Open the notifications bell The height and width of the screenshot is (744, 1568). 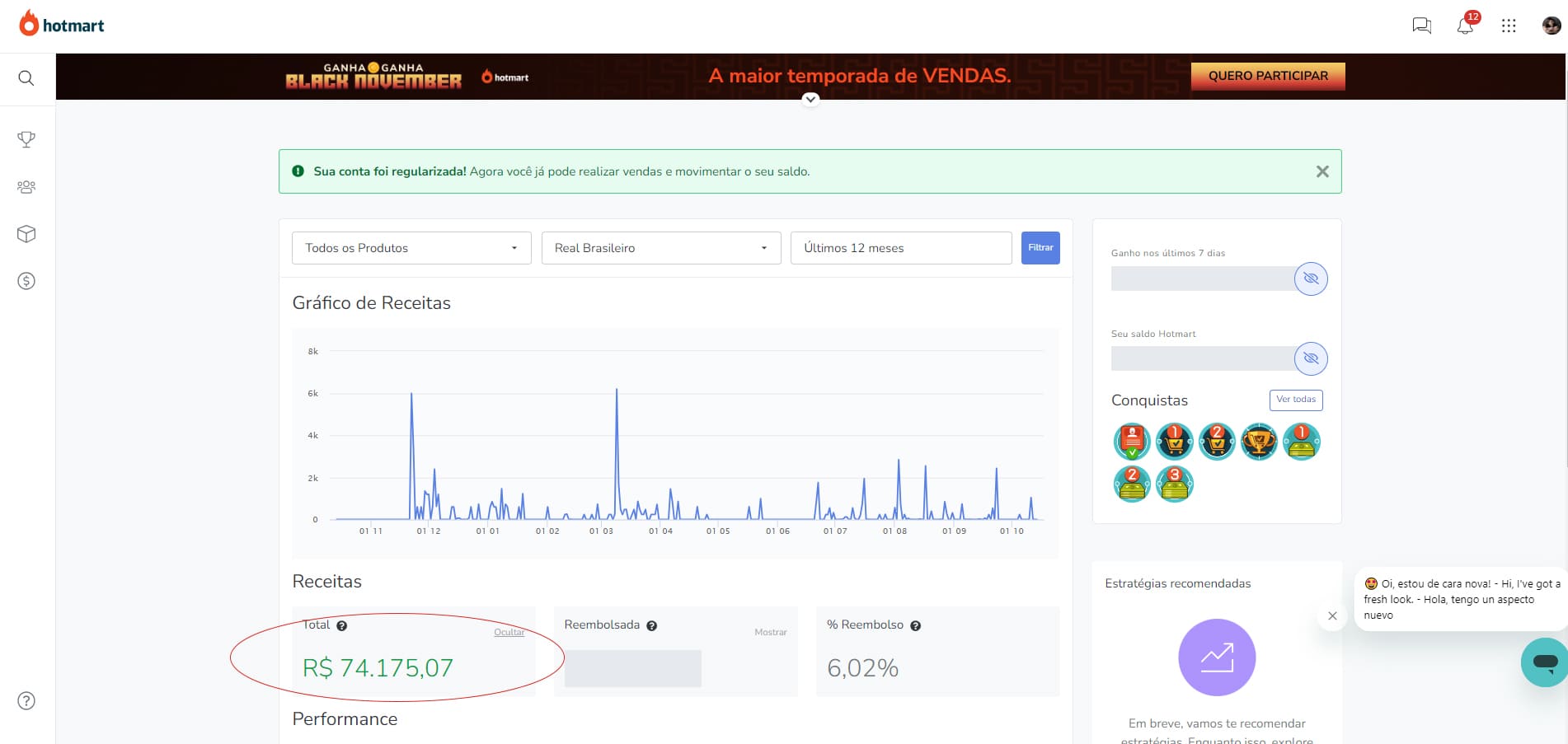[1465, 26]
